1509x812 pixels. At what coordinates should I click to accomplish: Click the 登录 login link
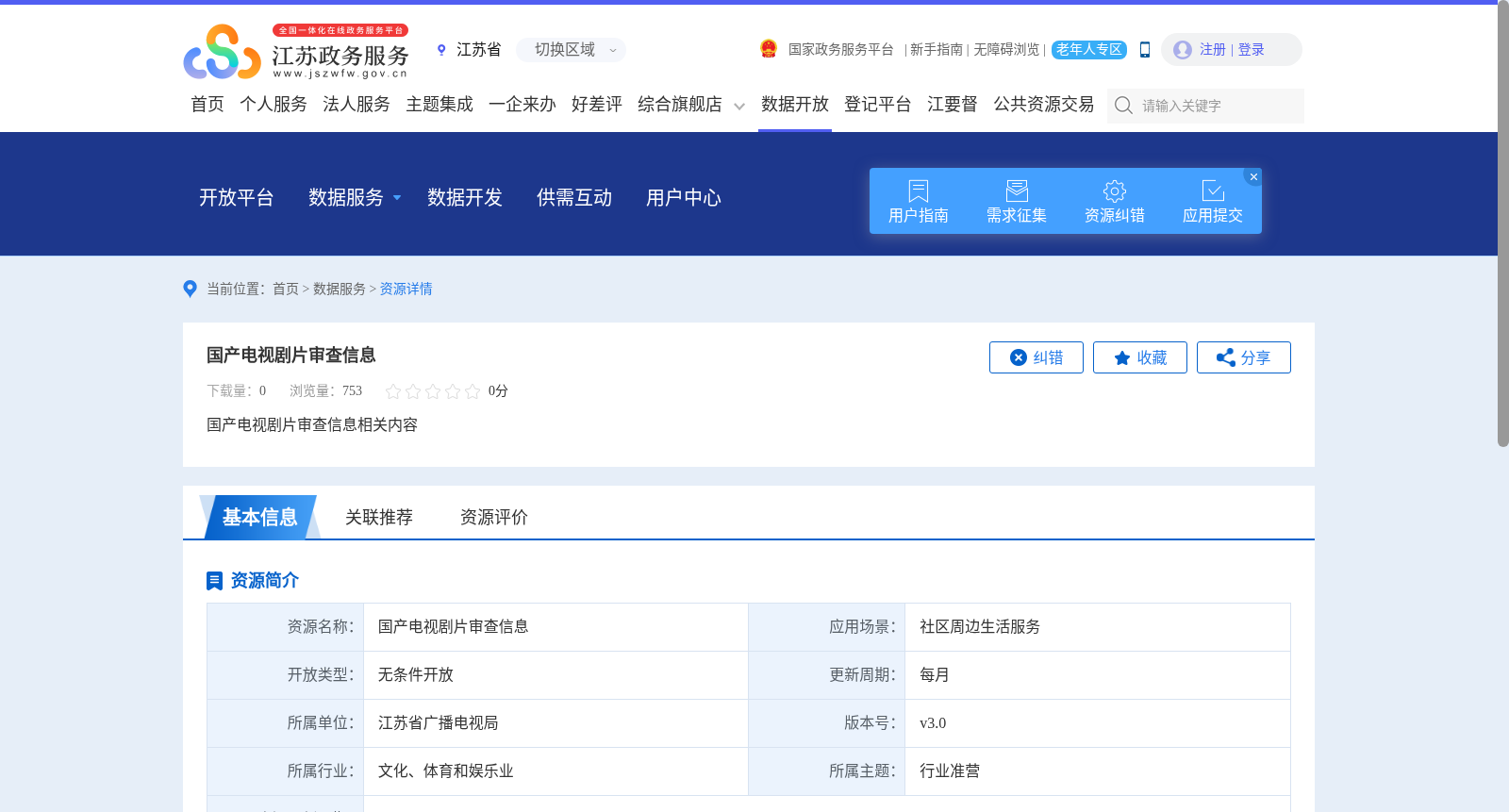1251,50
